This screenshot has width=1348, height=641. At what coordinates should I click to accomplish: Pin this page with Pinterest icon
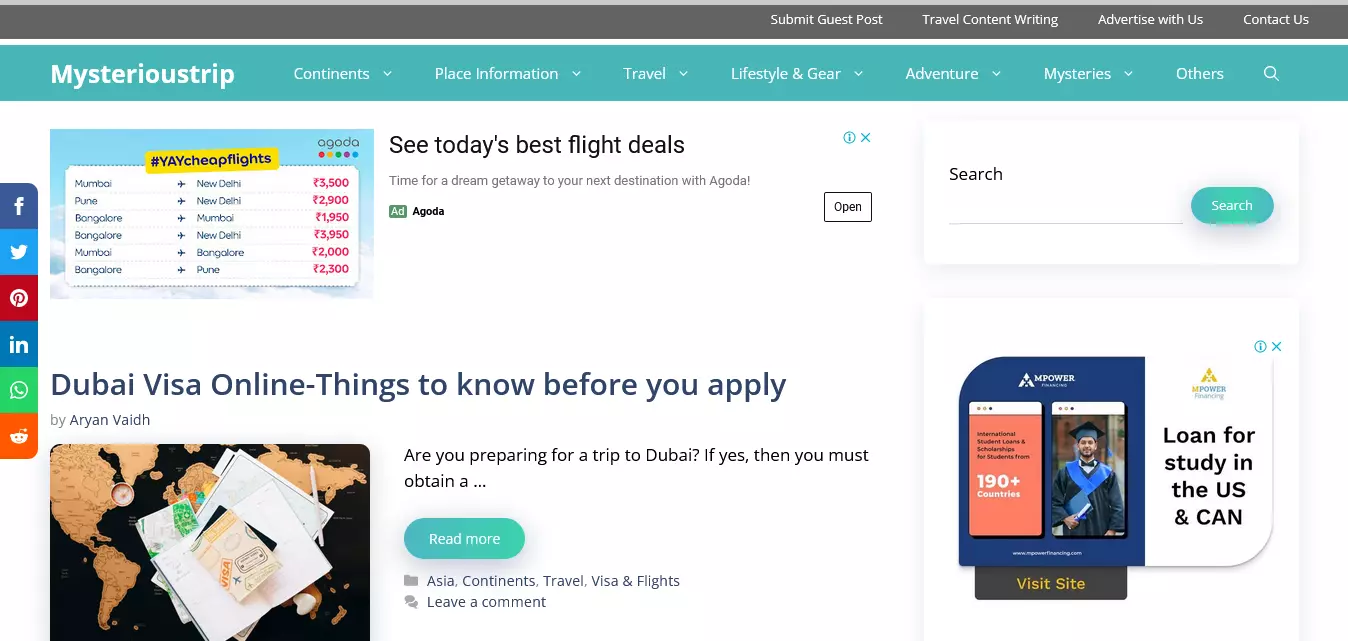tap(19, 298)
